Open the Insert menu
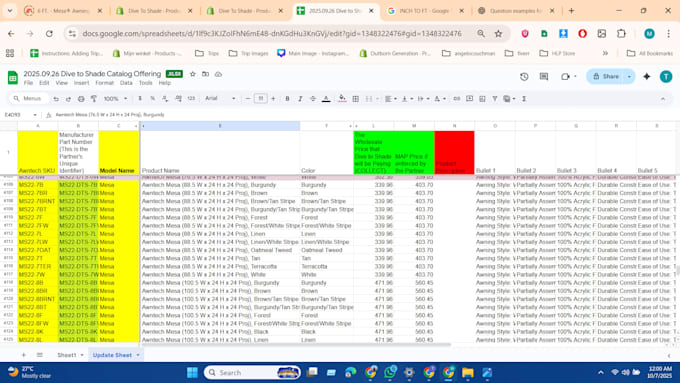 point(82,83)
